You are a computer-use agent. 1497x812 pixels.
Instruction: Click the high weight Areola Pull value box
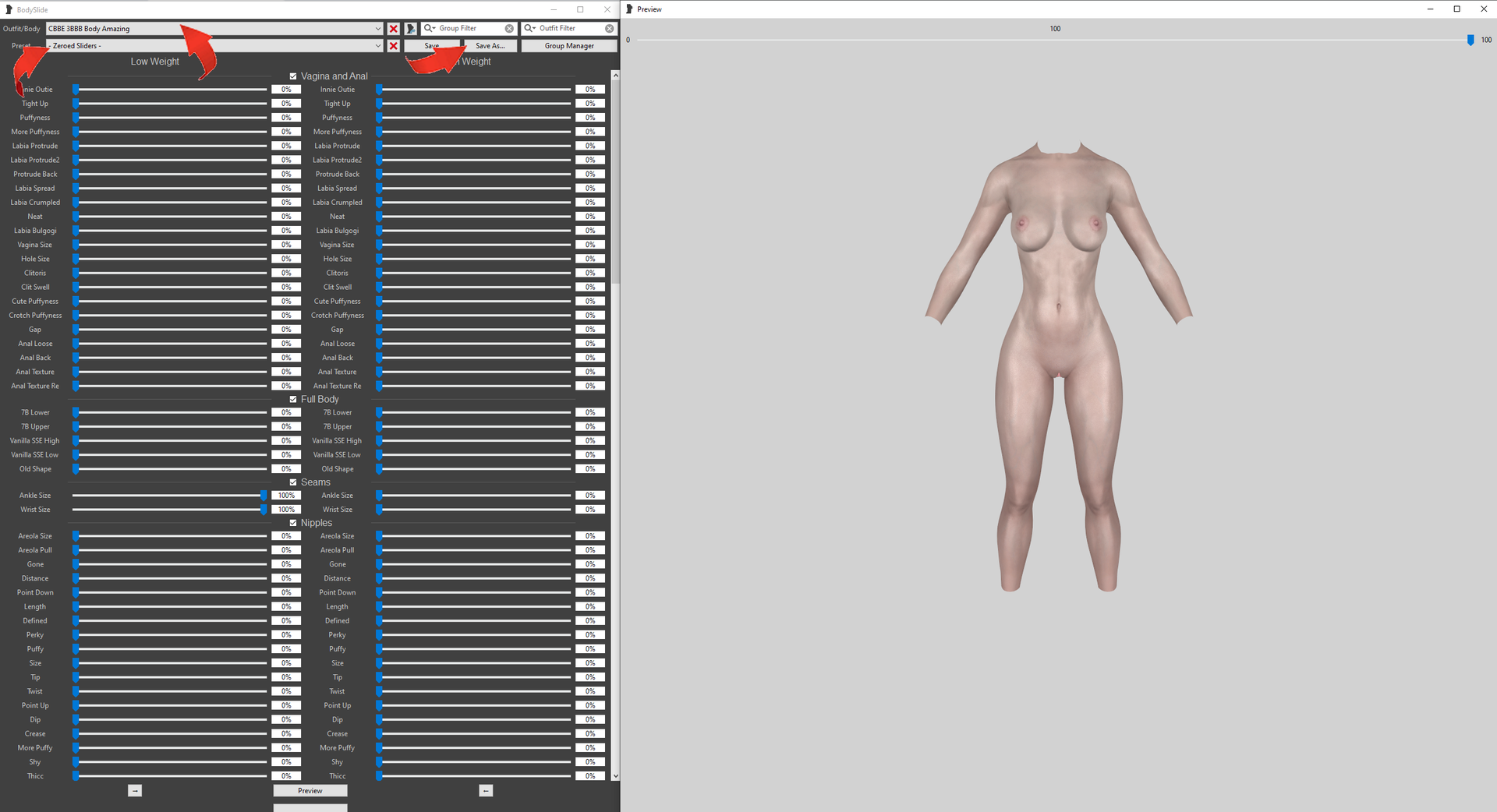[590, 550]
